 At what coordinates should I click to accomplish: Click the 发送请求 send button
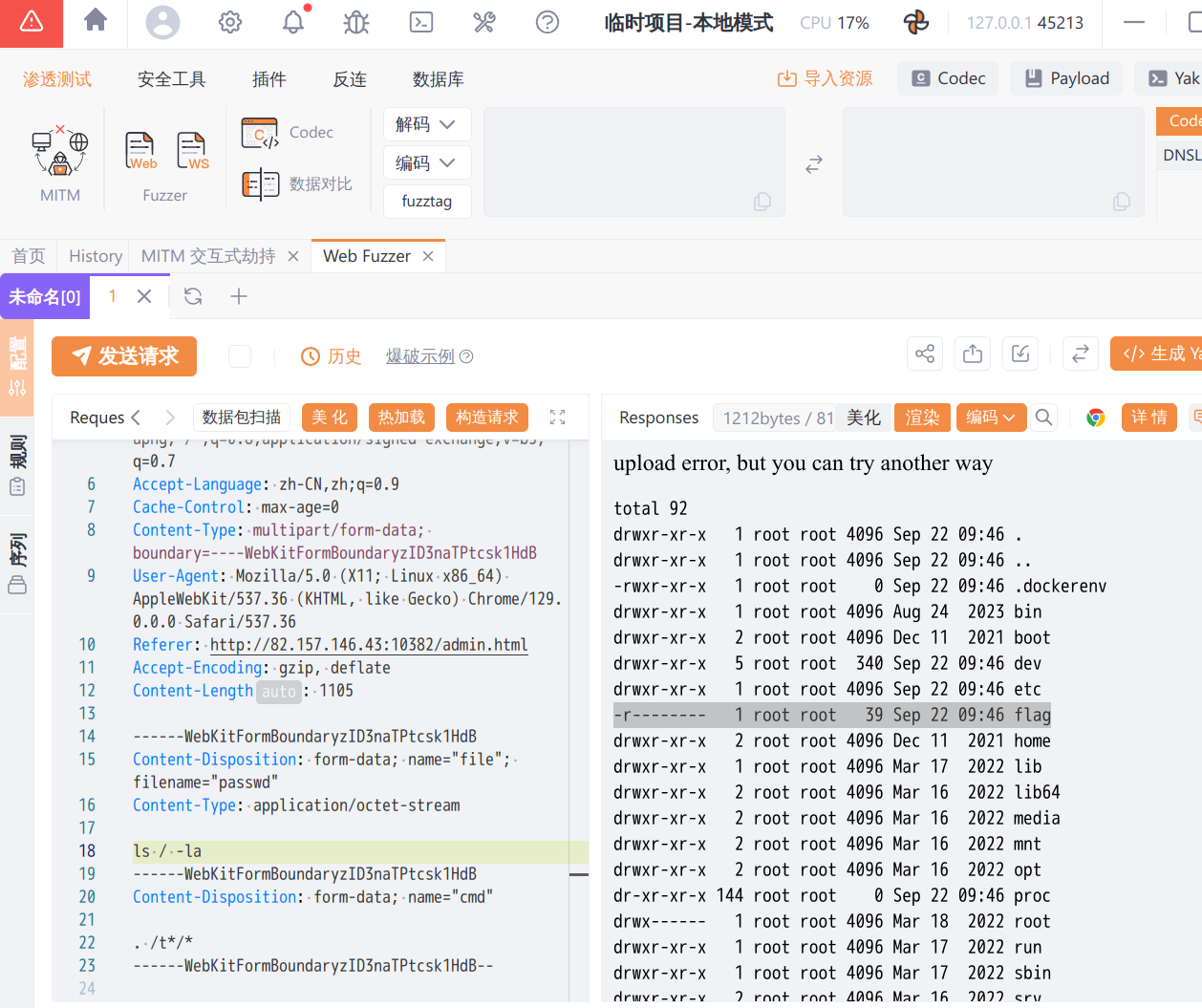[x=124, y=356]
